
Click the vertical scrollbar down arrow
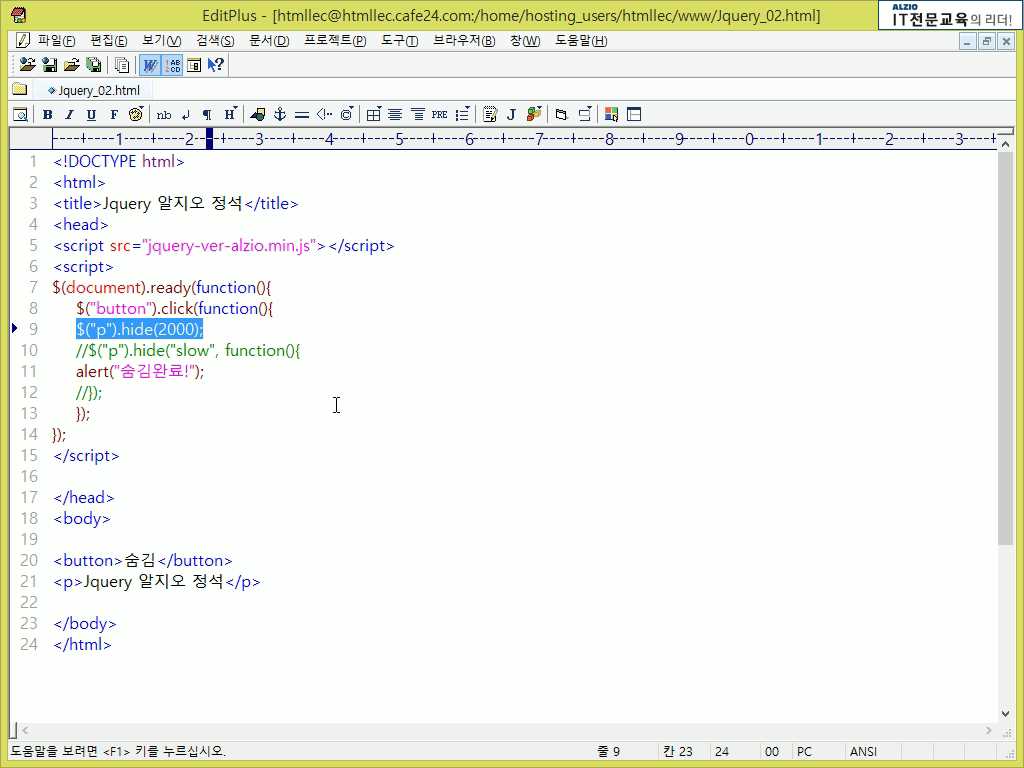click(1006, 714)
